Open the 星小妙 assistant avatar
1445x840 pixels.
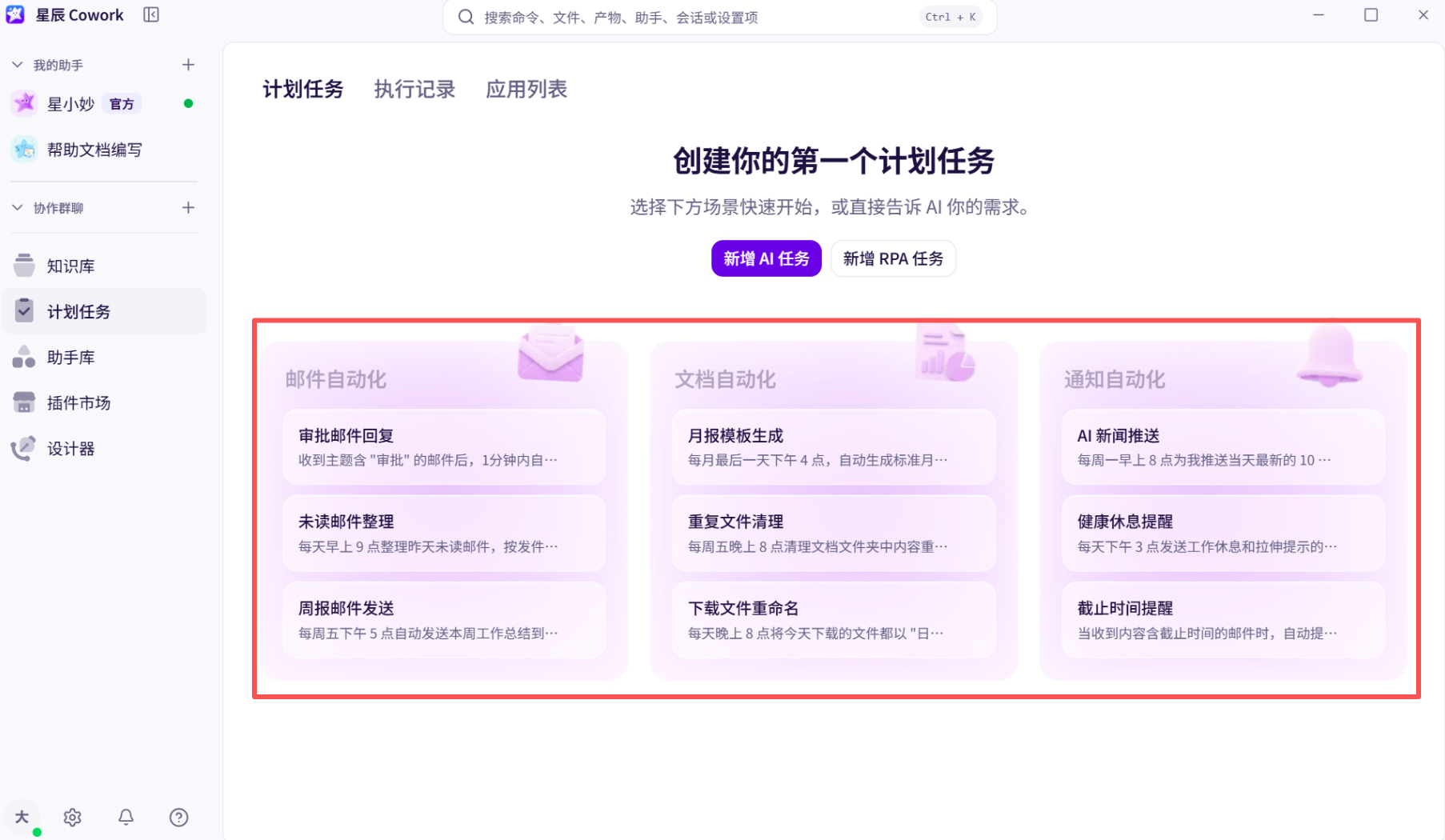click(x=25, y=103)
